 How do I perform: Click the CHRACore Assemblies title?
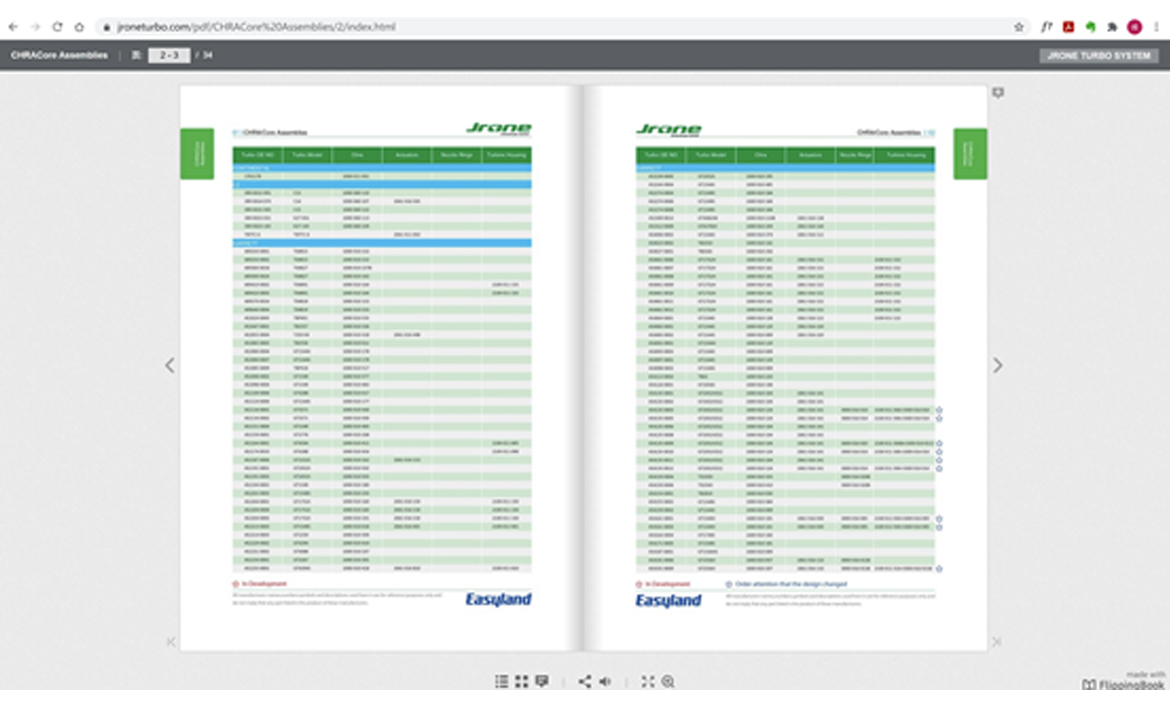click(59, 55)
